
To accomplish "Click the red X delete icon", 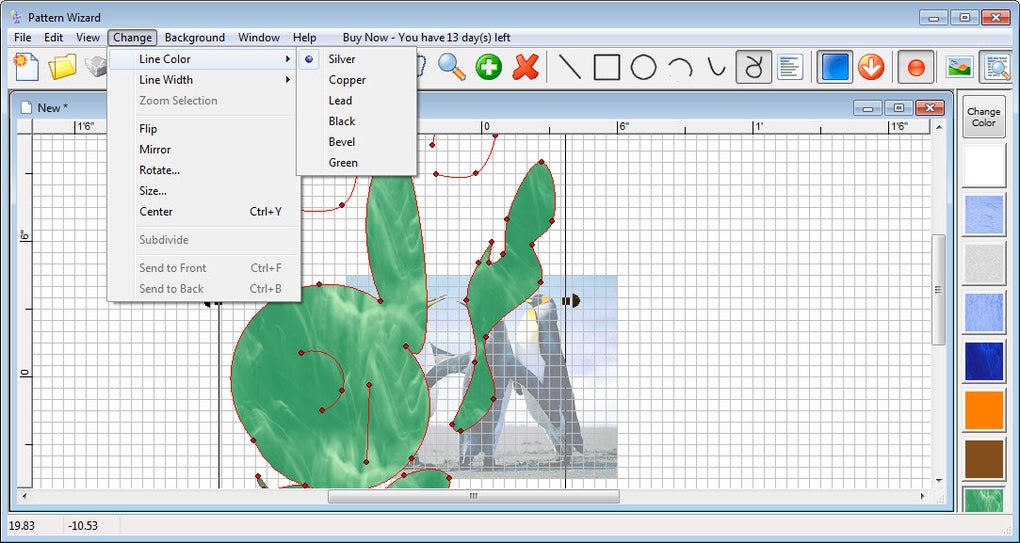I will click(526, 67).
